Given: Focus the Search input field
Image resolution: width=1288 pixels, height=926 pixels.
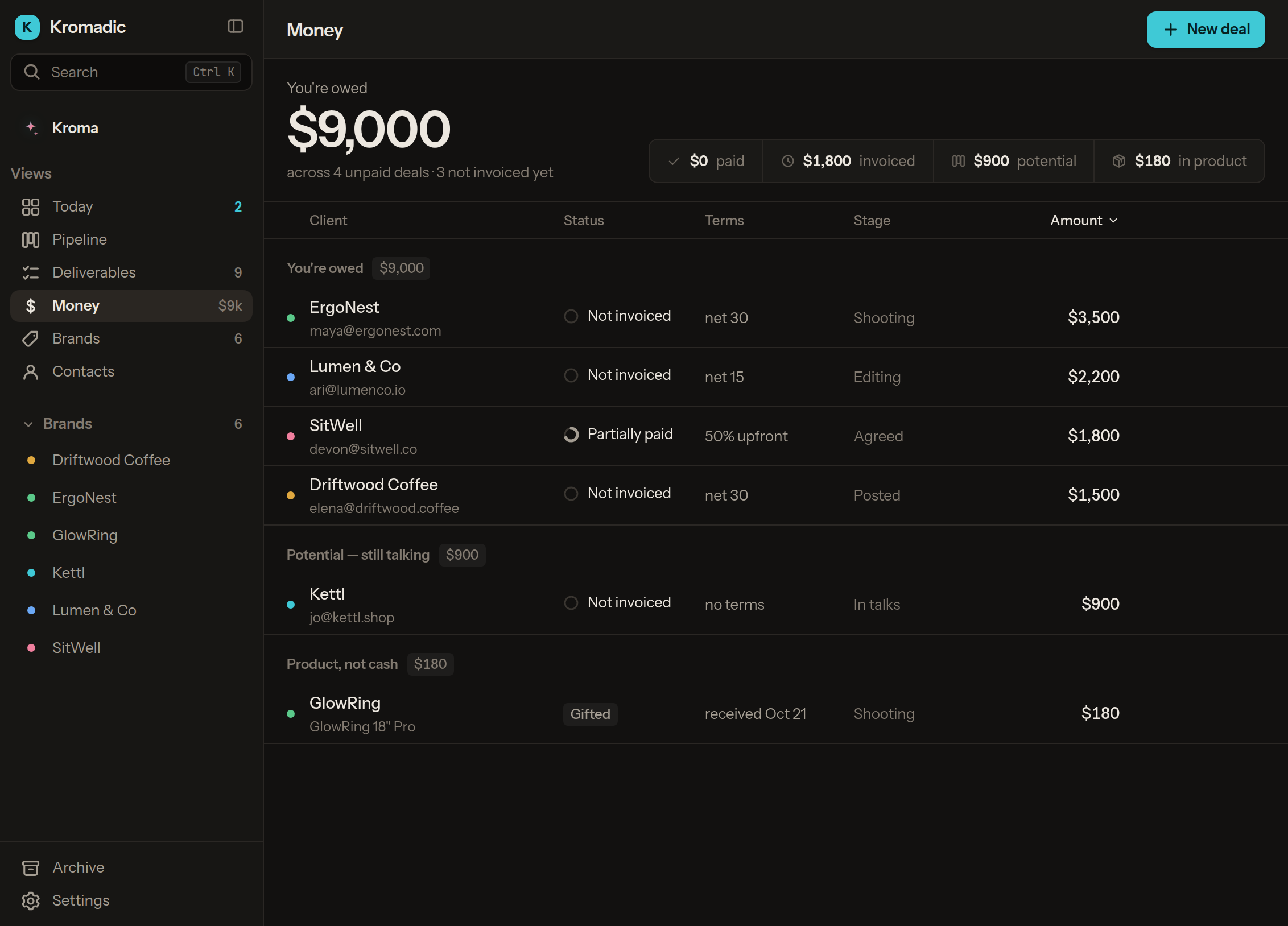Looking at the screenshot, I should (x=131, y=72).
